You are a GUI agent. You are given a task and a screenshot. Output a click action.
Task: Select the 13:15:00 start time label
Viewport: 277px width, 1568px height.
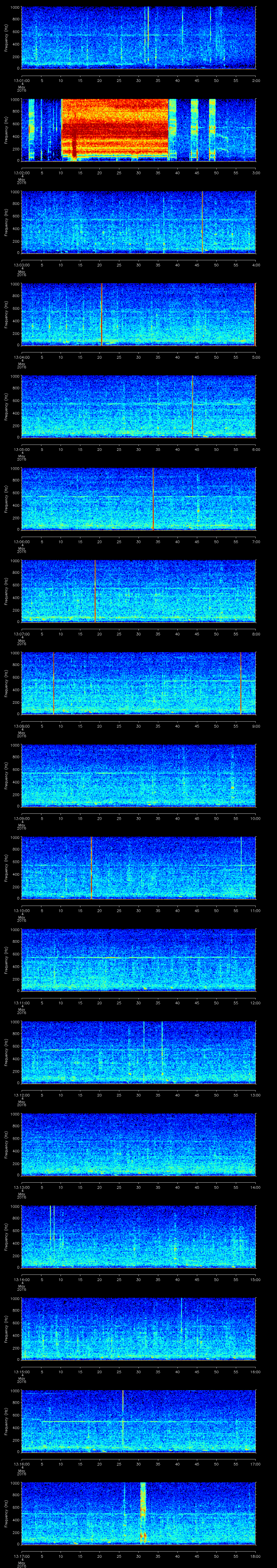(21, 1373)
